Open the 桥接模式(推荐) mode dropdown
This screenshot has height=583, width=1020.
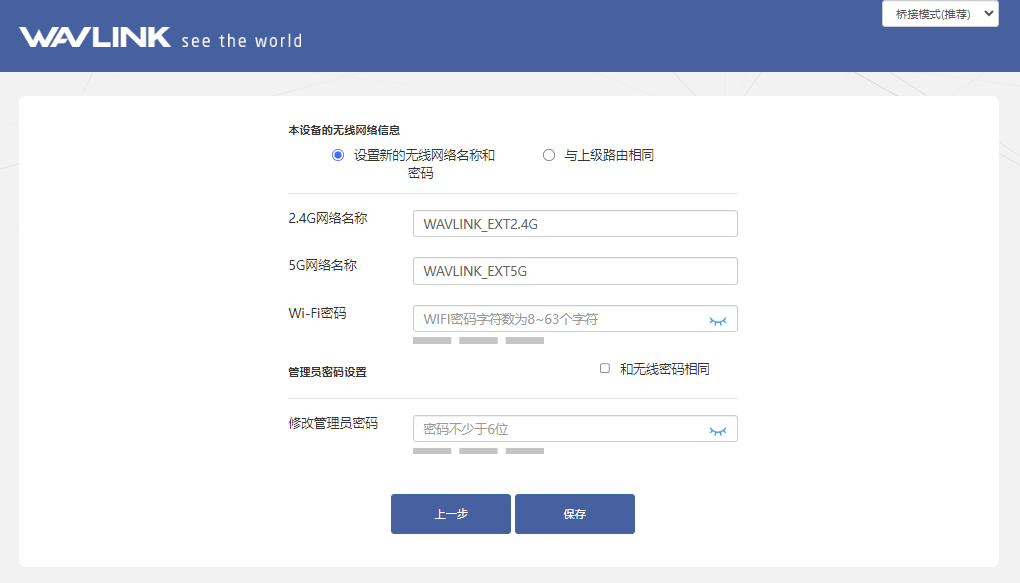coord(940,14)
